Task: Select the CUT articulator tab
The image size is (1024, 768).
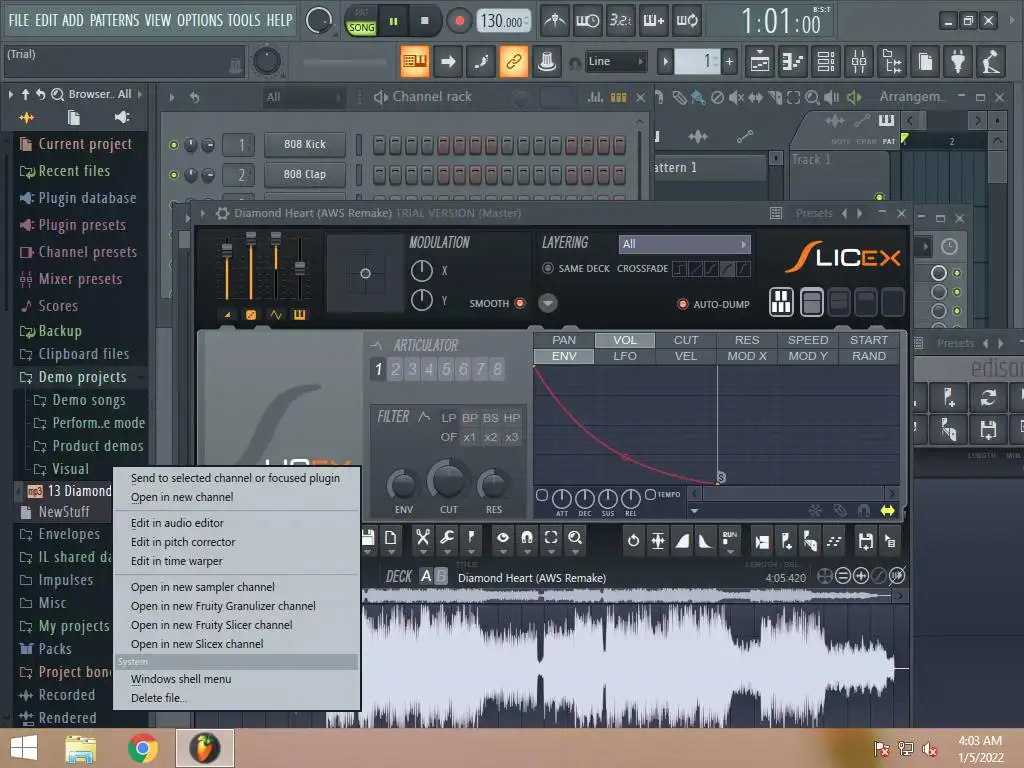Action: pyautogui.click(x=686, y=340)
